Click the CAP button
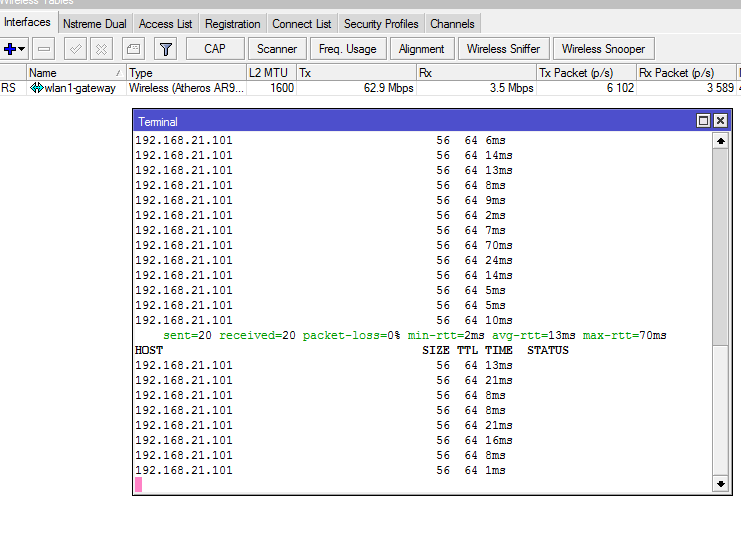This screenshot has height=535, width=741. [x=215, y=49]
